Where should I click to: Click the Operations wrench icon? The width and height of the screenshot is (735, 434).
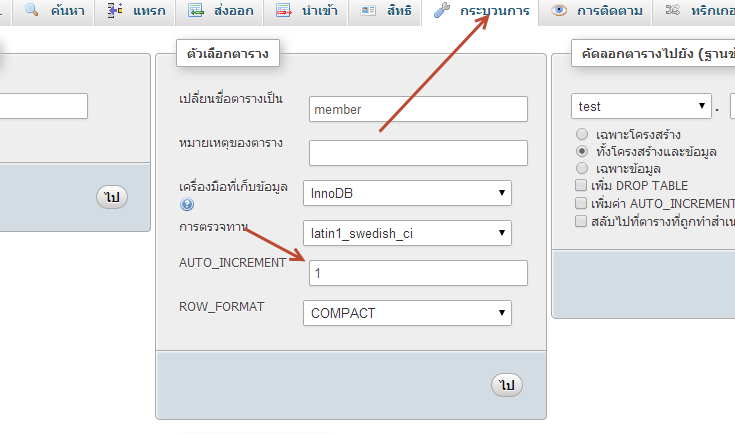pos(442,10)
